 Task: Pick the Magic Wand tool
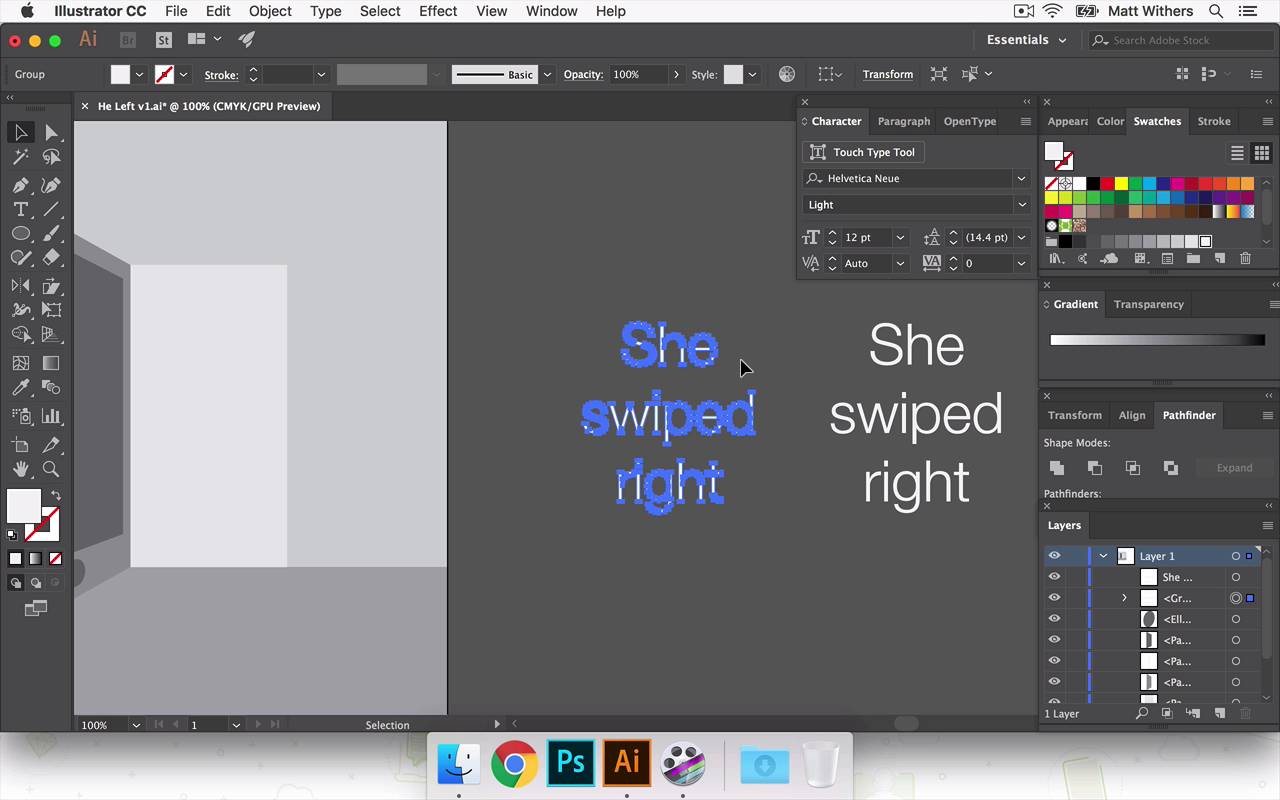(x=20, y=157)
